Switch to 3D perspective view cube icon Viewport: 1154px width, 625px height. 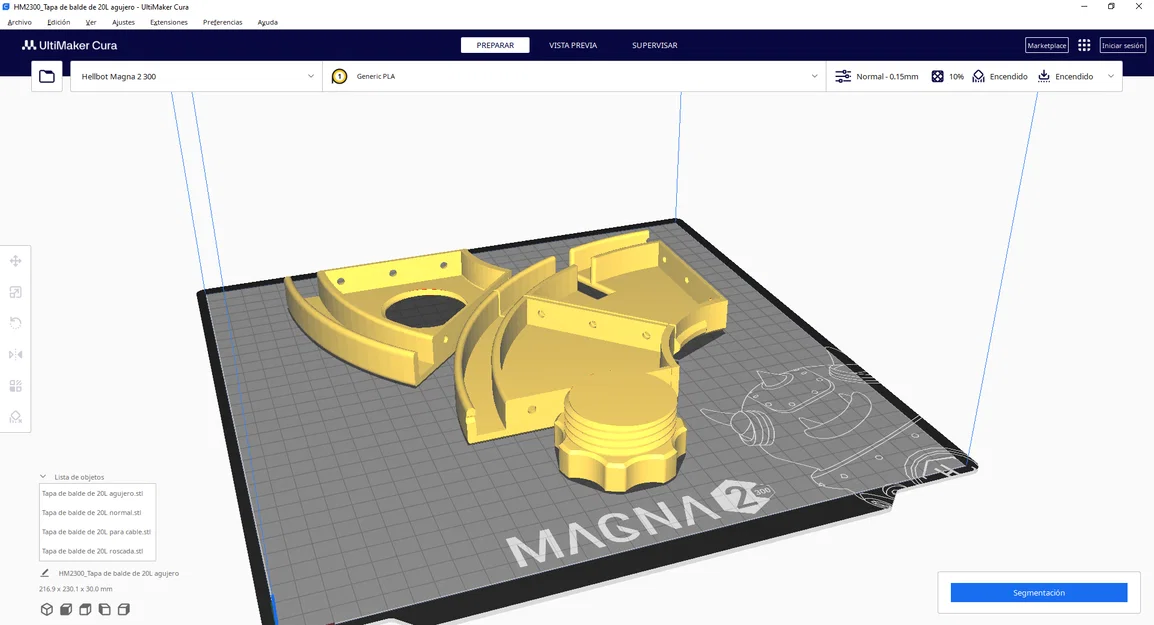click(x=46, y=610)
